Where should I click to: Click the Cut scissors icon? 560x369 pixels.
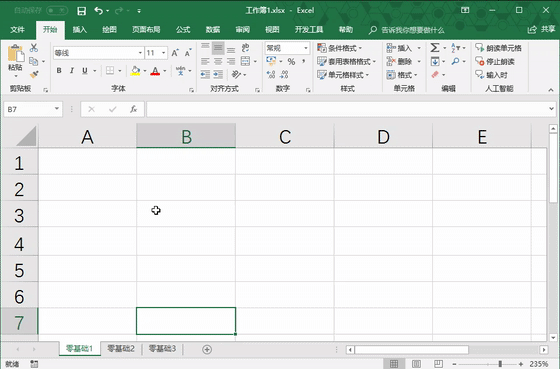point(34,48)
